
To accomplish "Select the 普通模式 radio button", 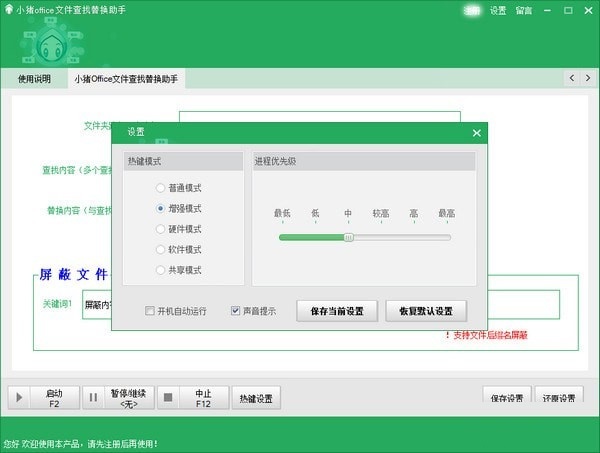I will point(161,188).
